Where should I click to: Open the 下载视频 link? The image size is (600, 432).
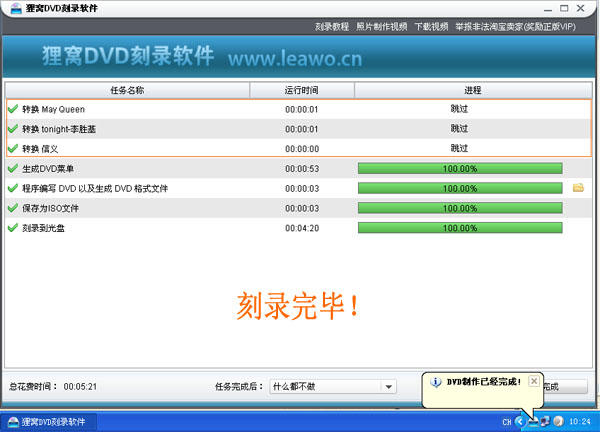pos(431,26)
